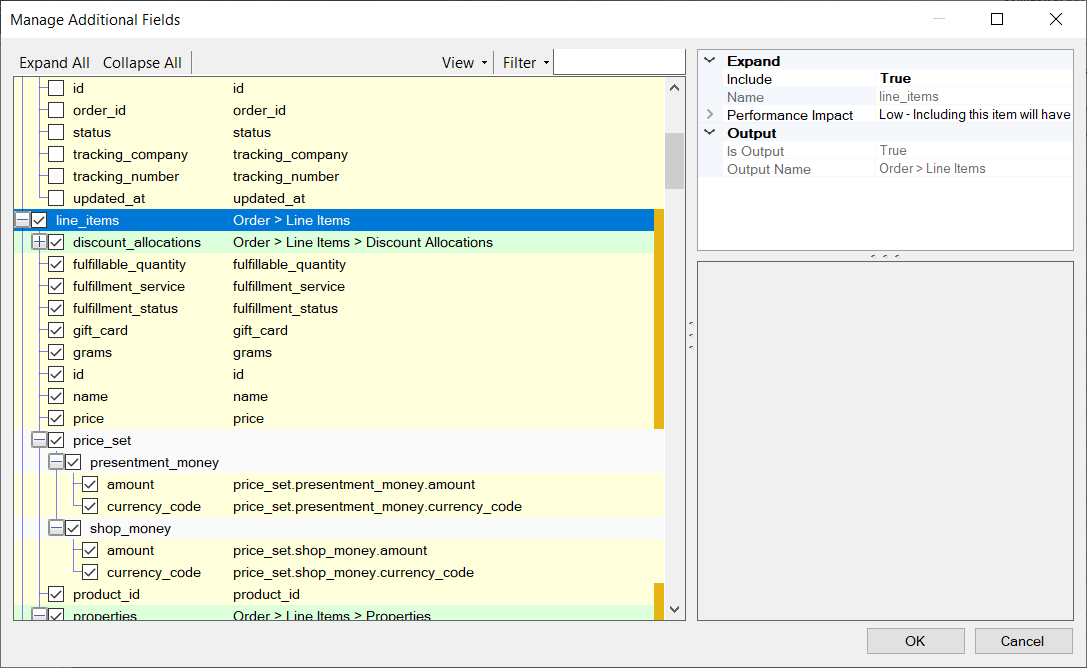Expand the discount_allocations node

(x=38, y=242)
